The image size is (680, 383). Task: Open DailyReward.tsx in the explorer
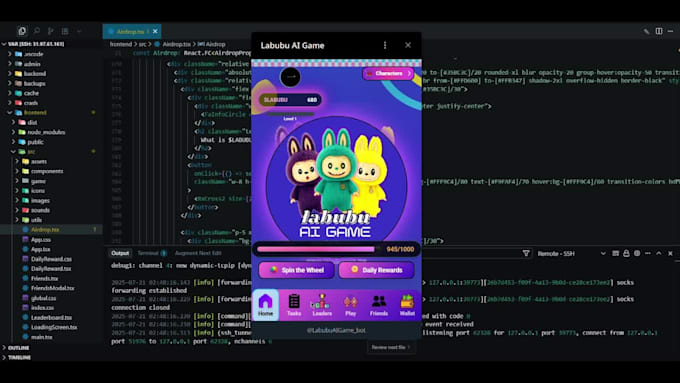51,268
